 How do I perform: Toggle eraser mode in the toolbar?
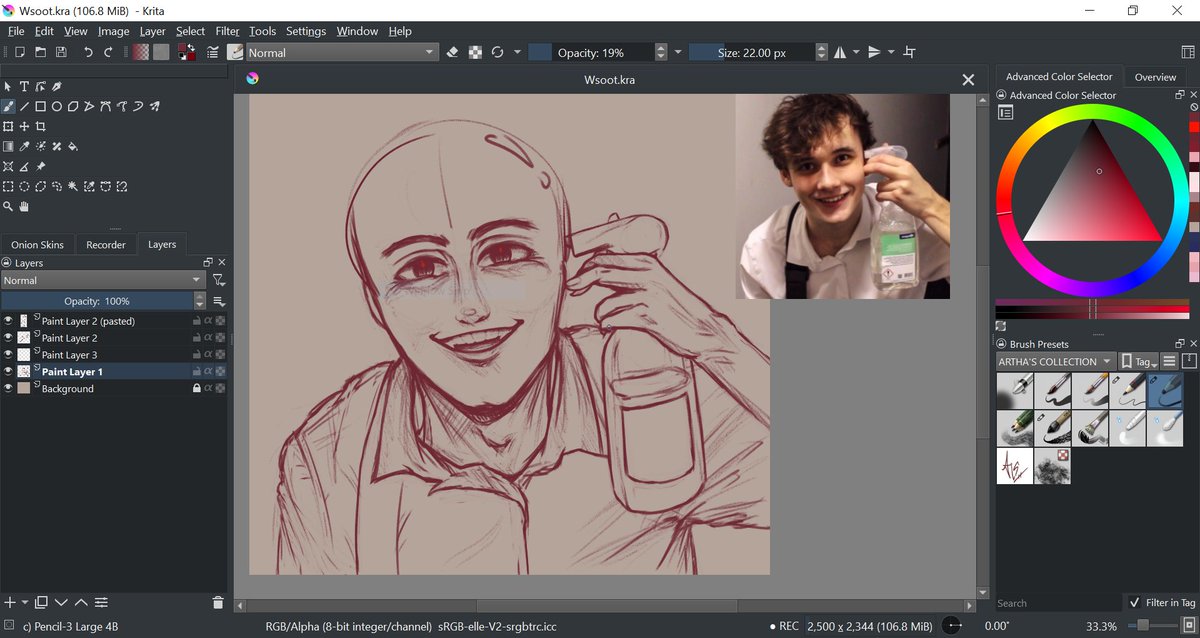click(452, 52)
